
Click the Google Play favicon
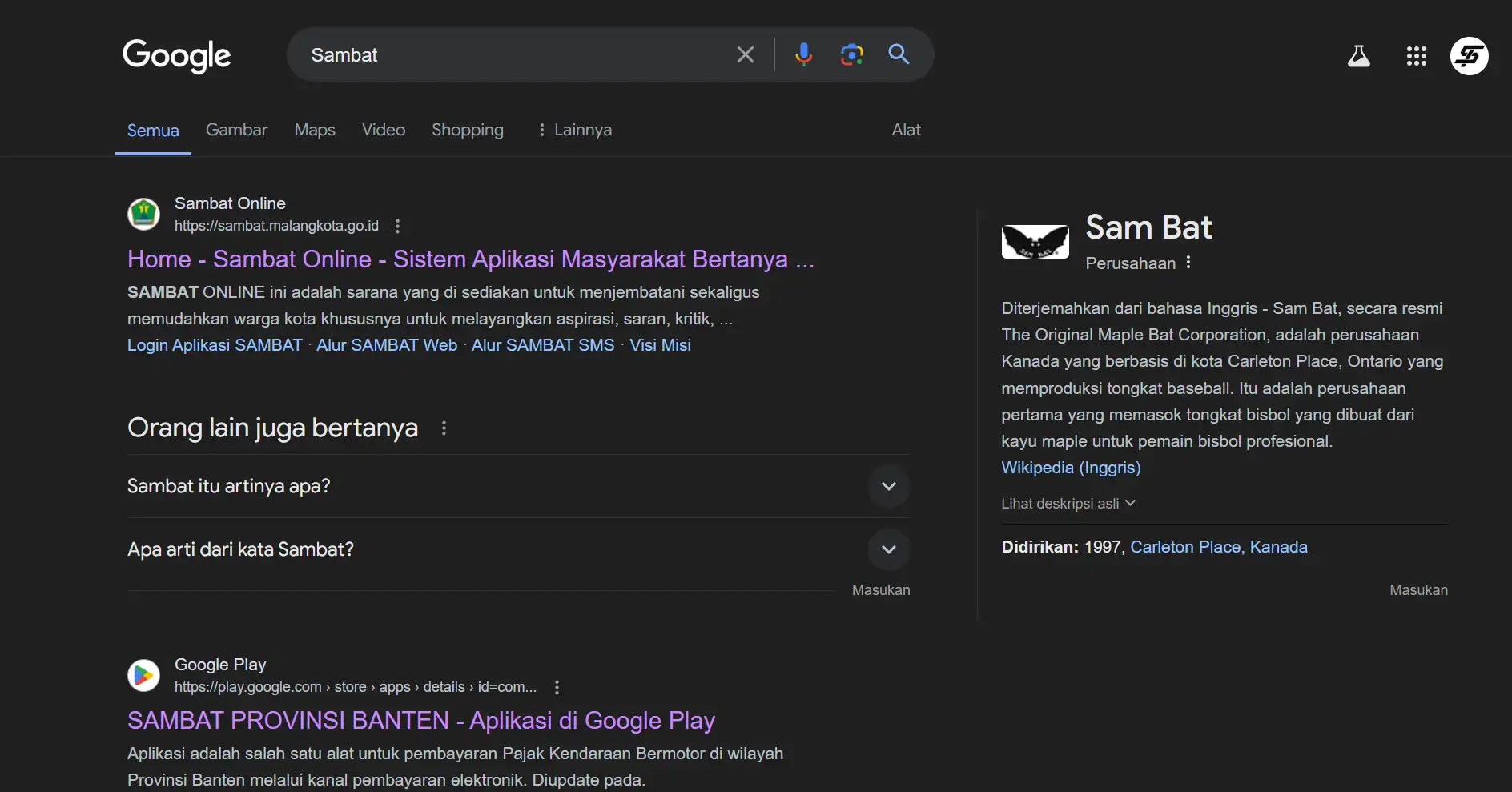click(x=143, y=675)
